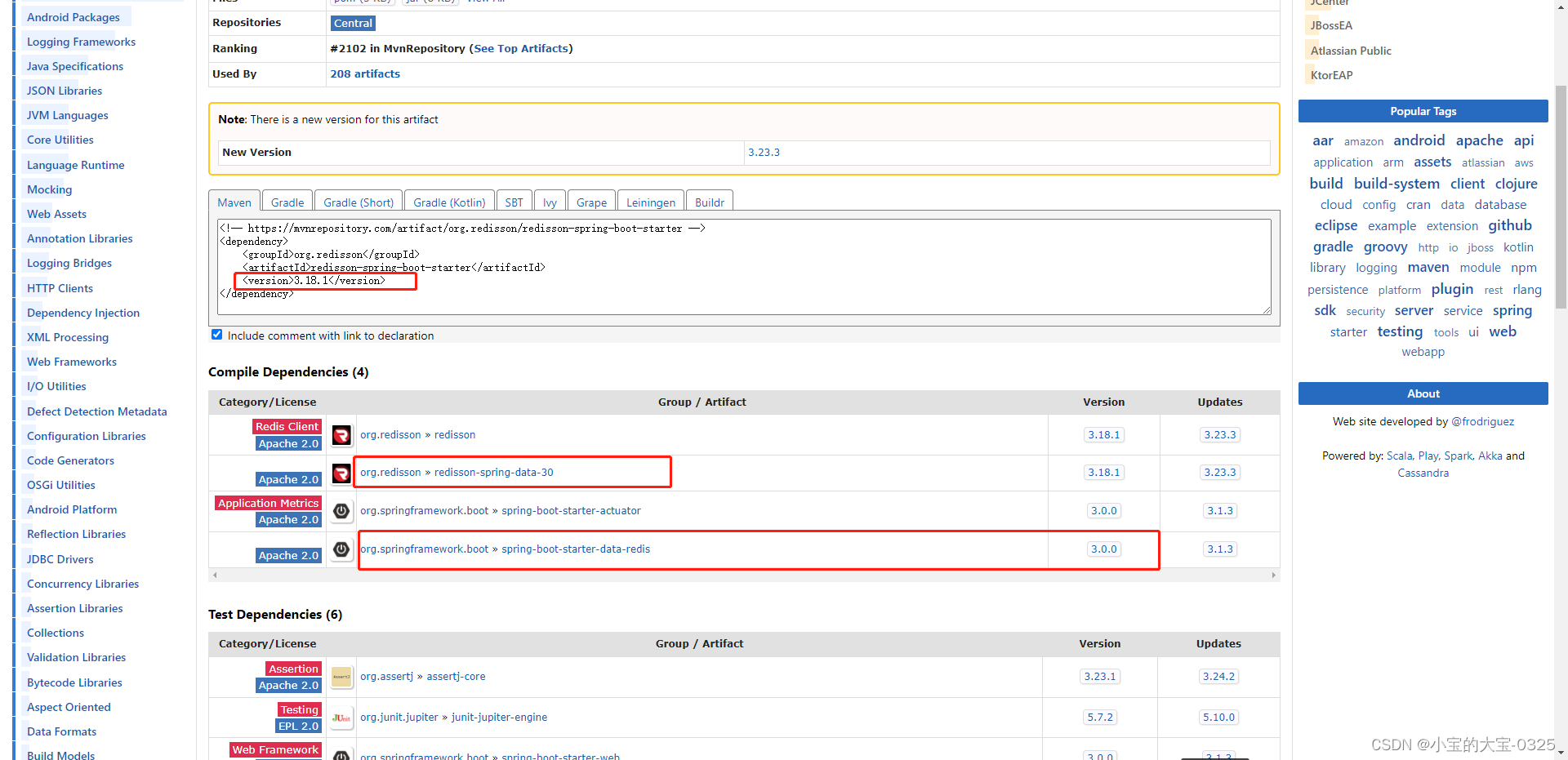This screenshot has width=1568, height=760.
Task: Click the dependencies table horizontal scrollbar
Action: tap(744, 575)
